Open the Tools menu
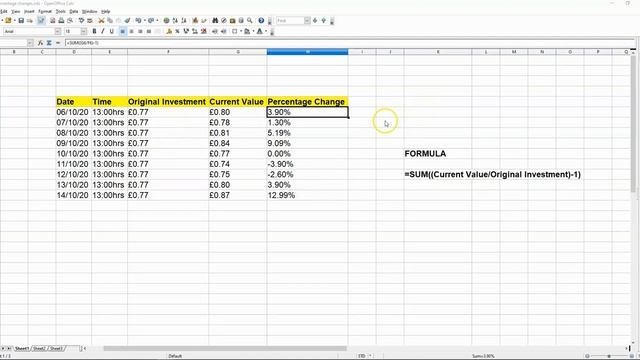 point(60,11)
